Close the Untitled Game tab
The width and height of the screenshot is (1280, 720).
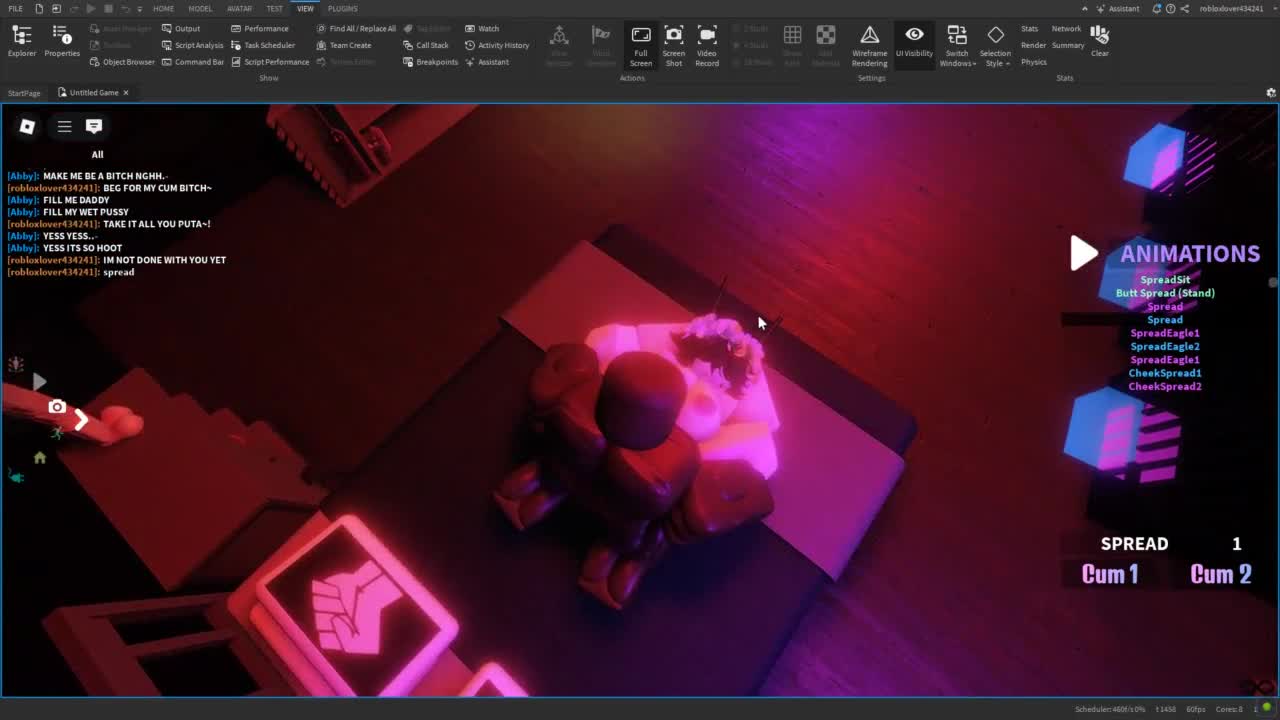point(126,93)
